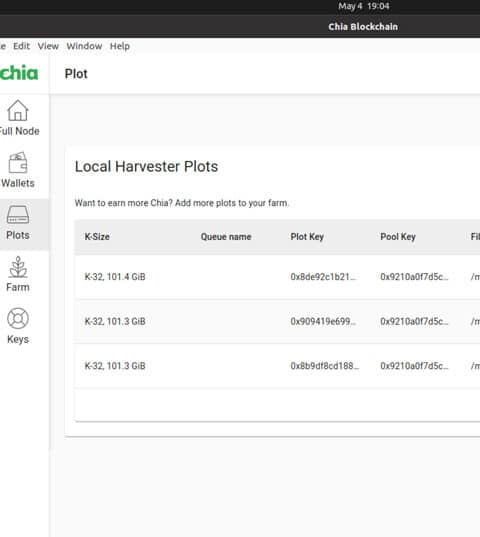Select plot key 0x8de92c1b21...
This screenshot has height=537, width=480.
pyautogui.click(x=323, y=277)
